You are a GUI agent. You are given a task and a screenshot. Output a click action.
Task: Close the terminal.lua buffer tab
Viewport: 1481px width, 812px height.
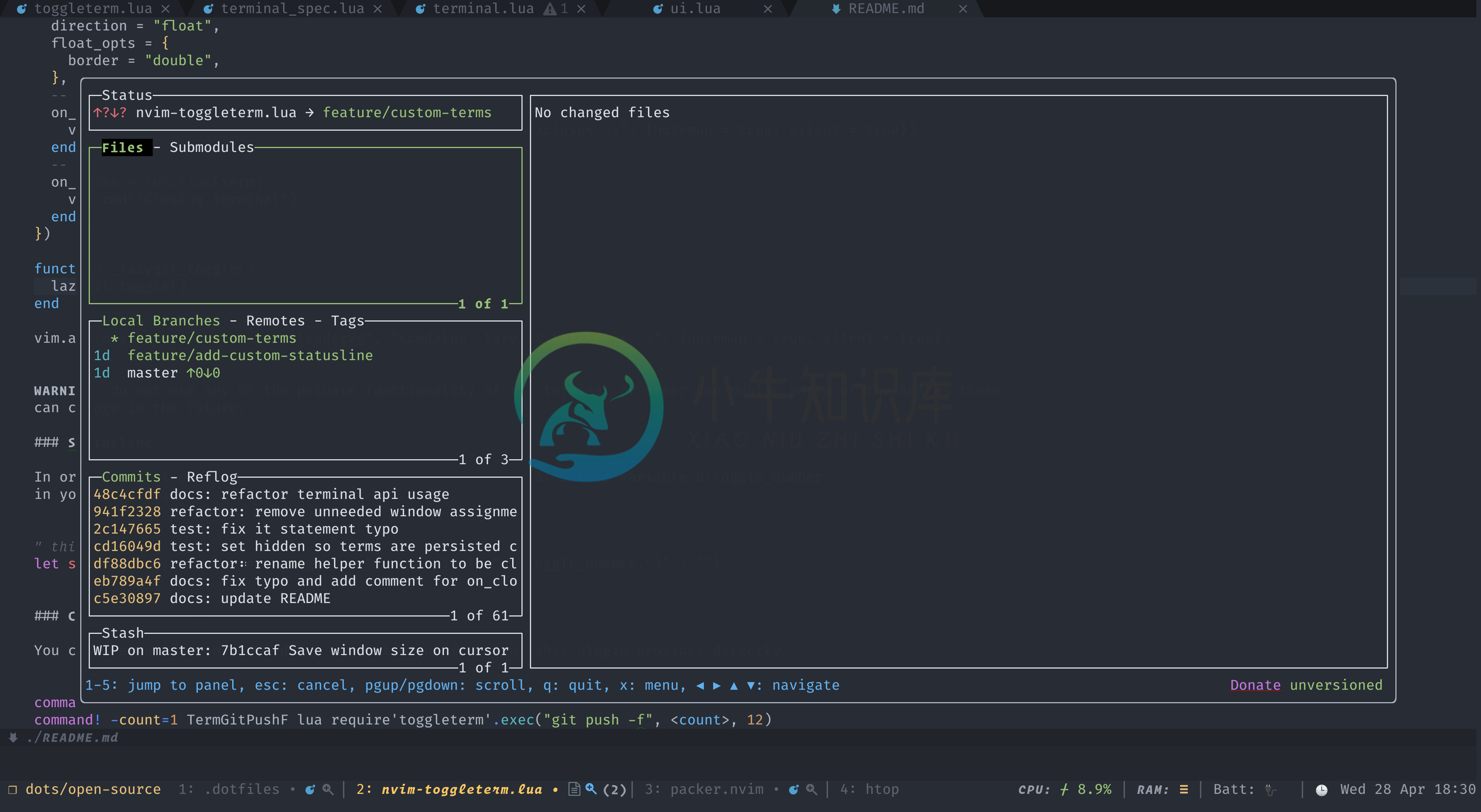pyautogui.click(x=581, y=8)
